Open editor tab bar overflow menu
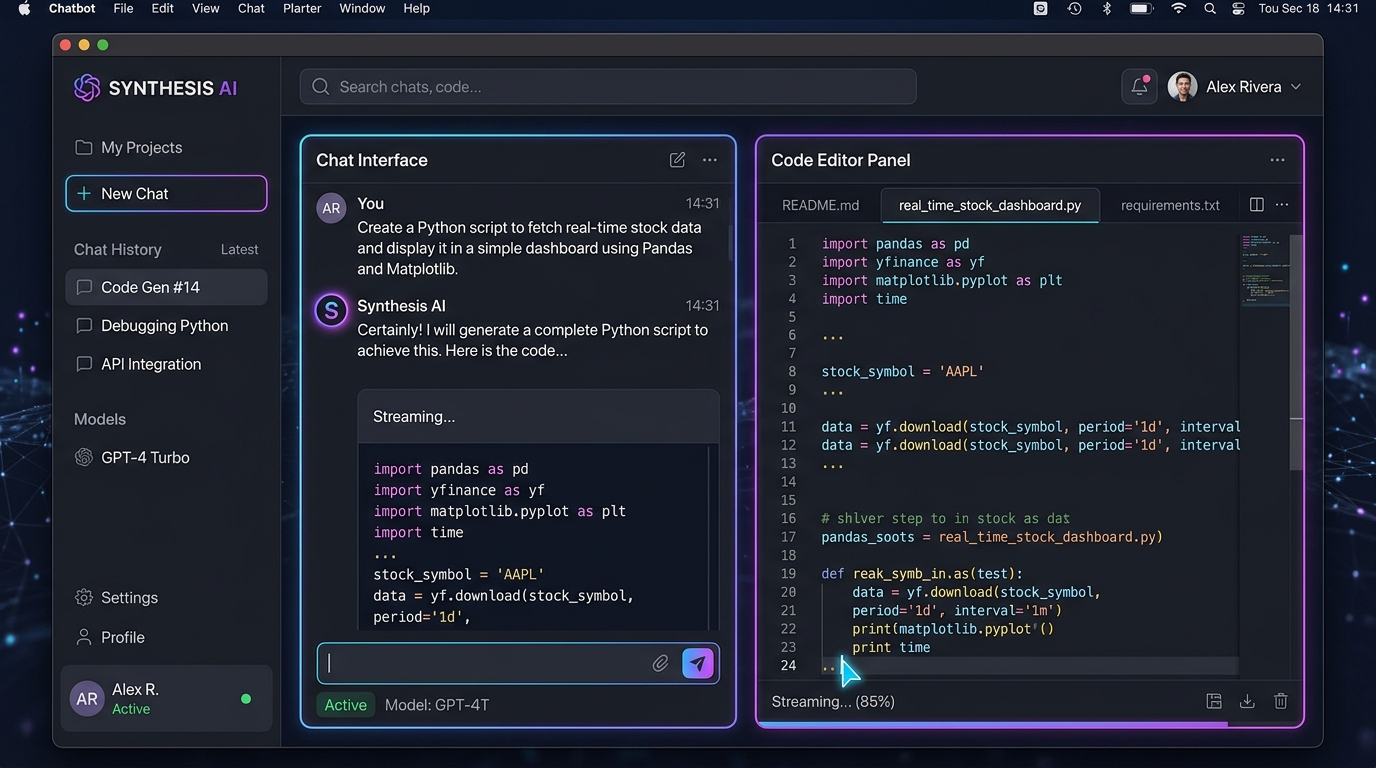 point(1282,205)
